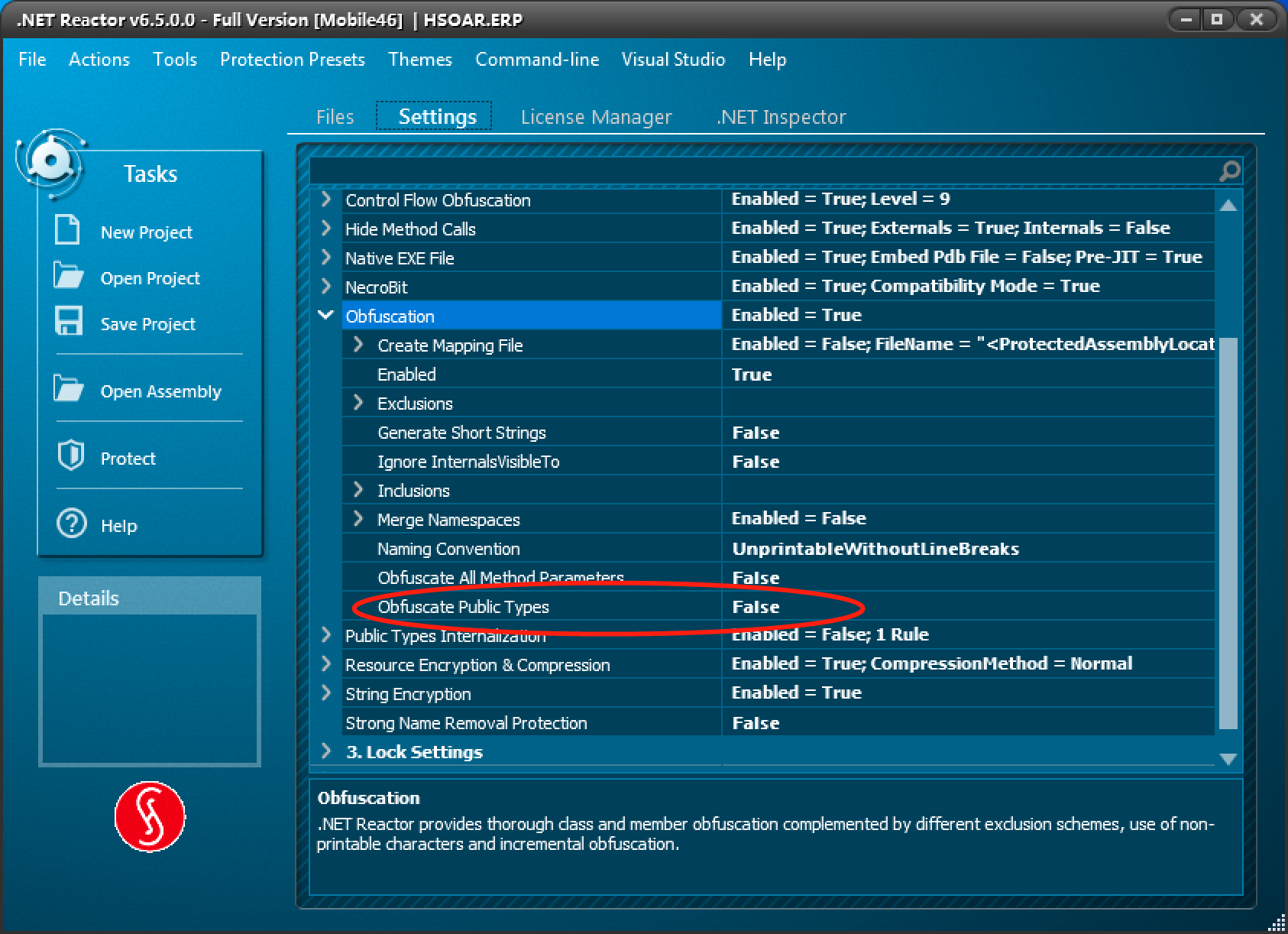
Task: Switch to the License Manager tab
Action: [x=597, y=117]
